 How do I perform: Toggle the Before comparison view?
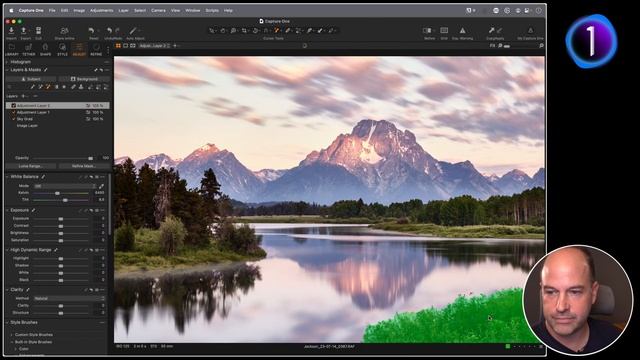[427, 31]
